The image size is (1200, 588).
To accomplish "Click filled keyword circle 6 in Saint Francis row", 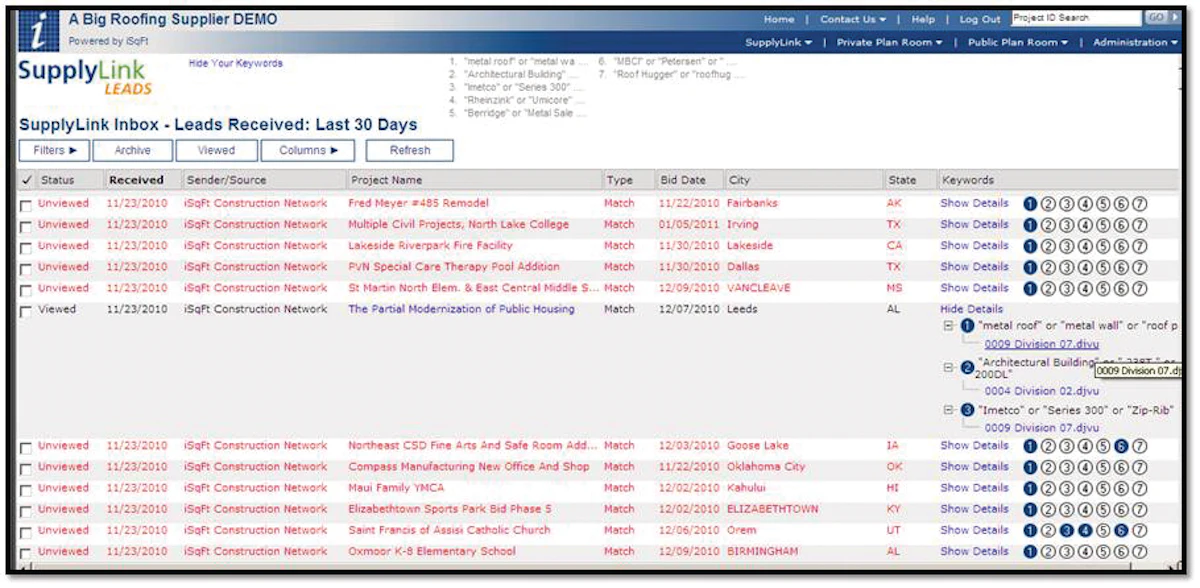I will pos(1121,530).
